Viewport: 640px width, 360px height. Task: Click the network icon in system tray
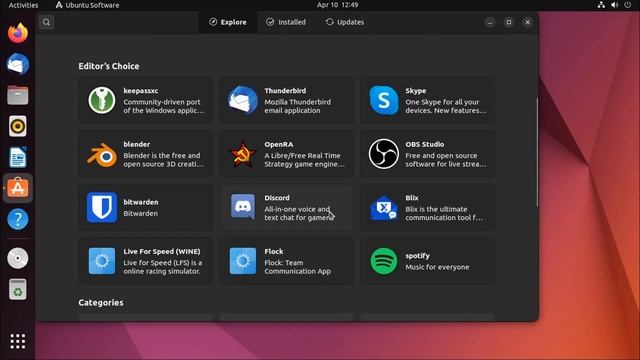click(x=601, y=5)
